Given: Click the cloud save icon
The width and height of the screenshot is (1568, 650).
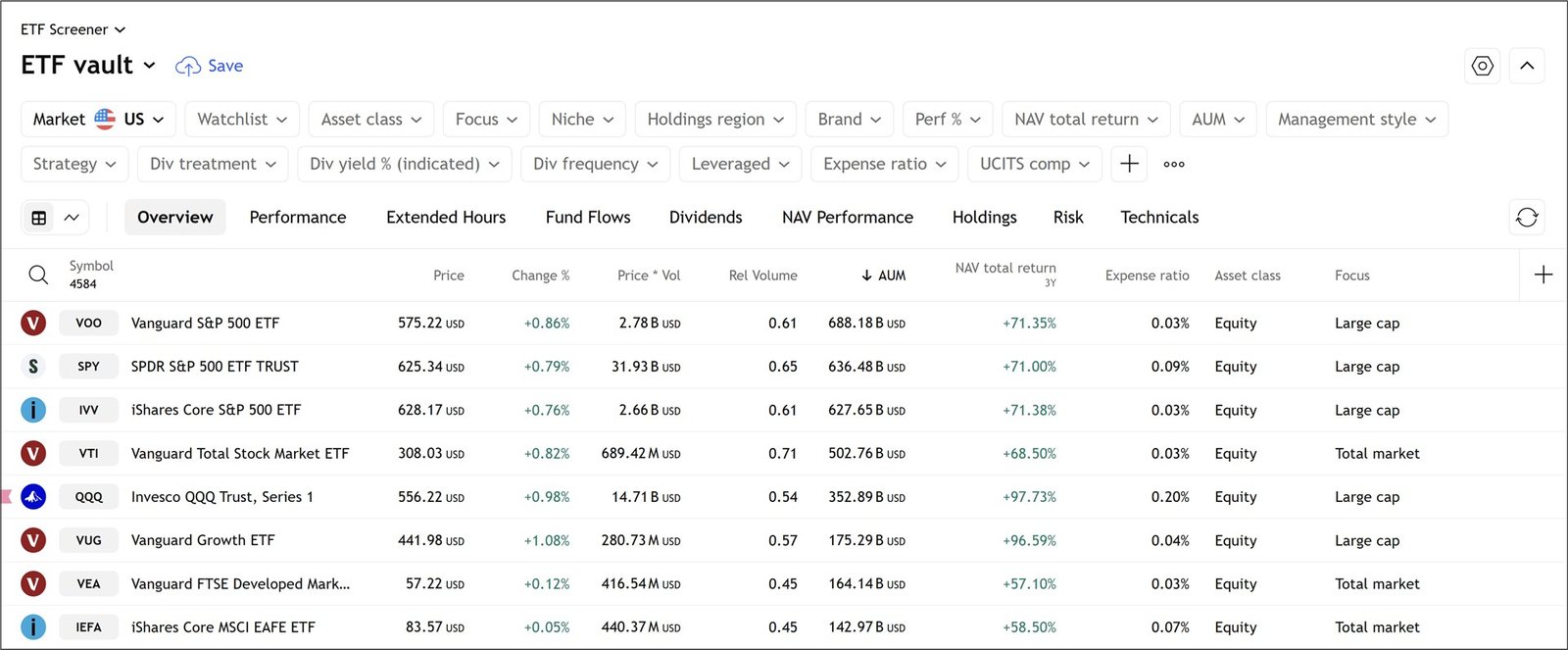Looking at the screenshot, I should (x=187, y=66).
